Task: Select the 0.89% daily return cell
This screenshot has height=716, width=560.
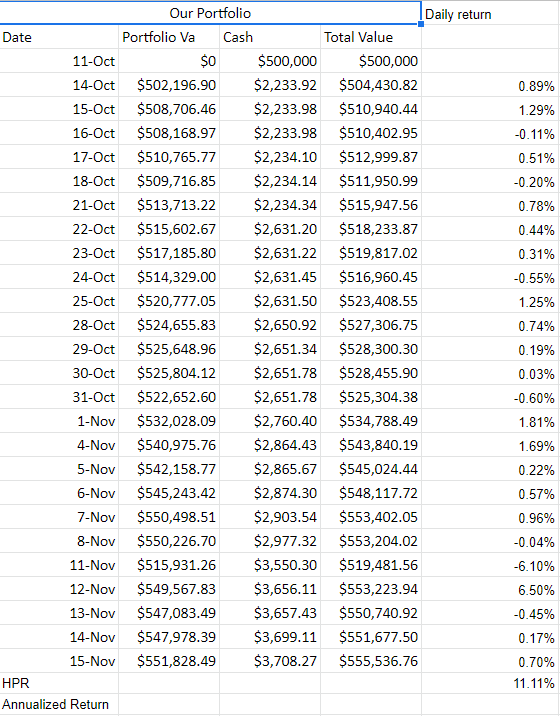Action: pyautogui.click(x=491, y=85)
